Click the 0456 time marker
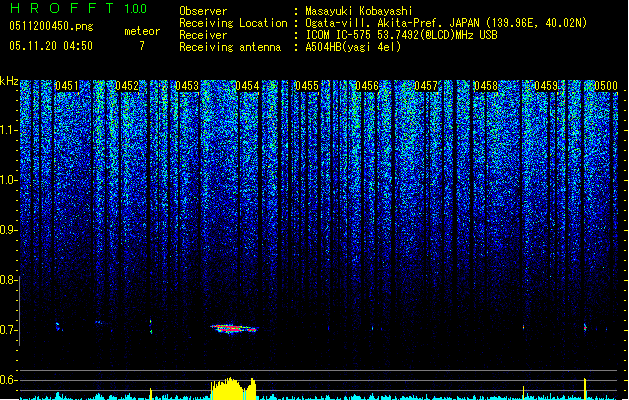Image resolution: width=629 pixels, height=400 pixels. tap(367, 86)
